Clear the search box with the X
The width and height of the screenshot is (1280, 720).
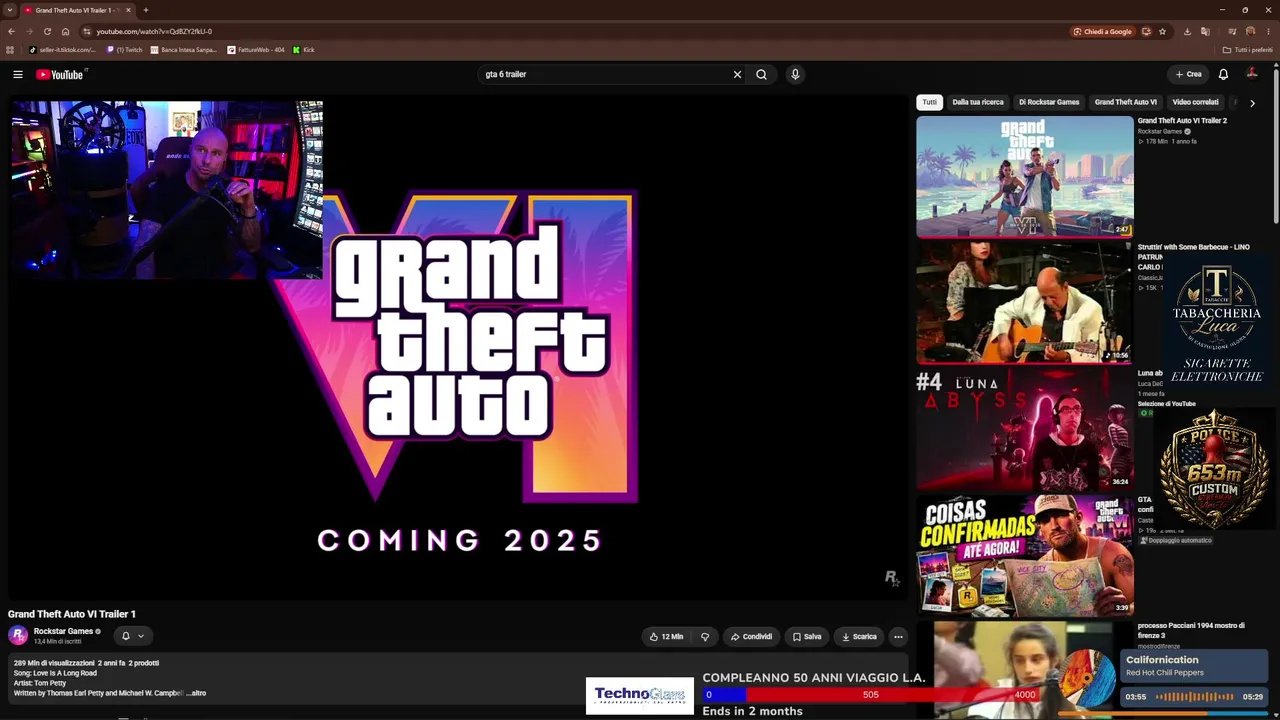coord(737,74)
